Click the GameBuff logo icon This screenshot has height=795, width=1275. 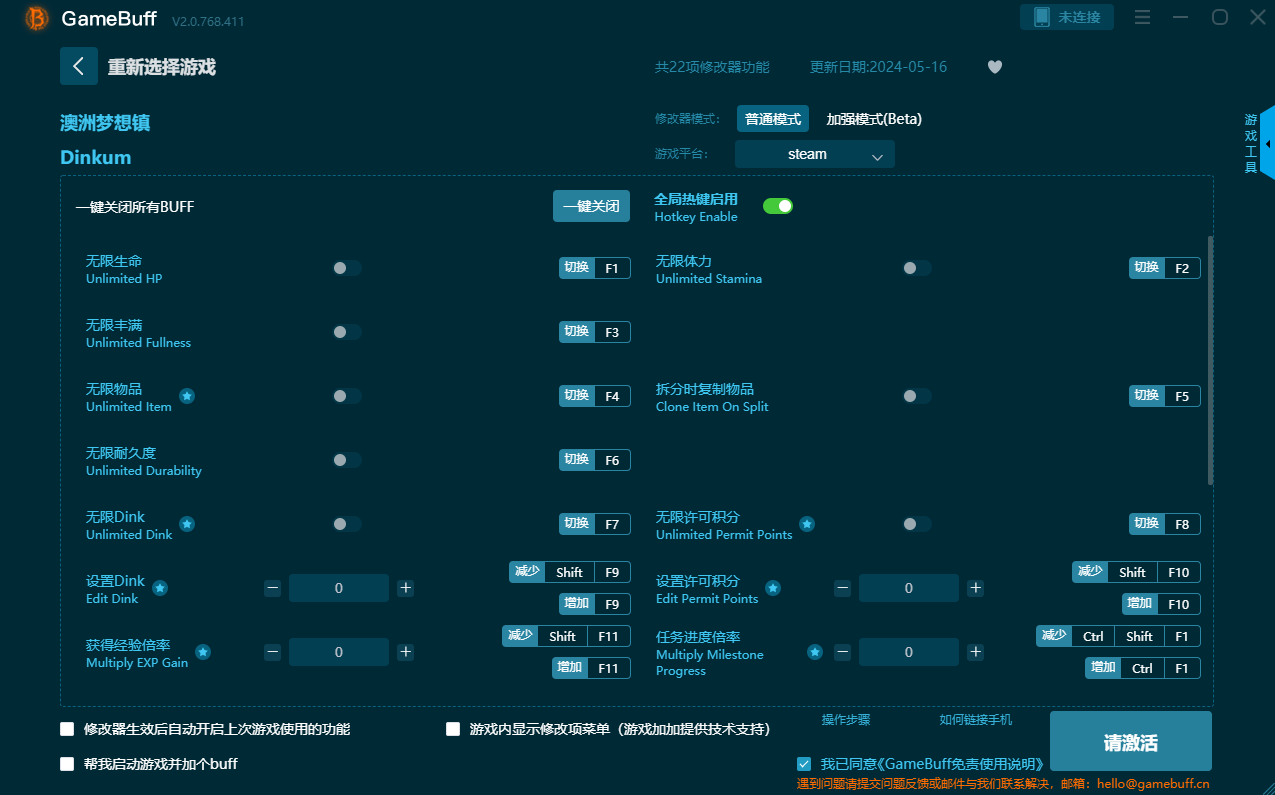(34, 18)
